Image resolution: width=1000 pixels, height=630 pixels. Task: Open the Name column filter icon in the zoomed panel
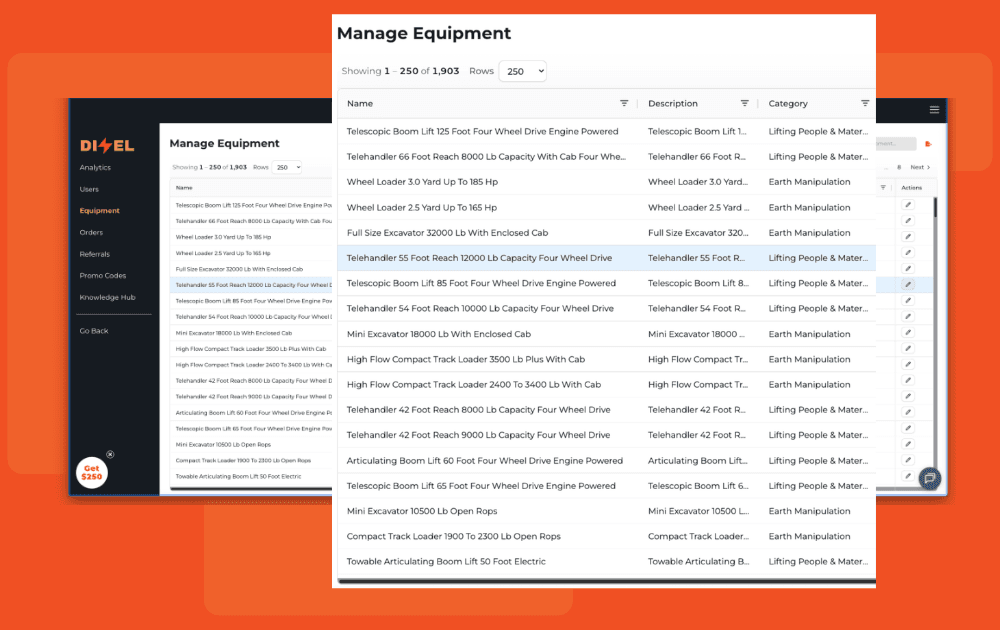tap(624, 103)
